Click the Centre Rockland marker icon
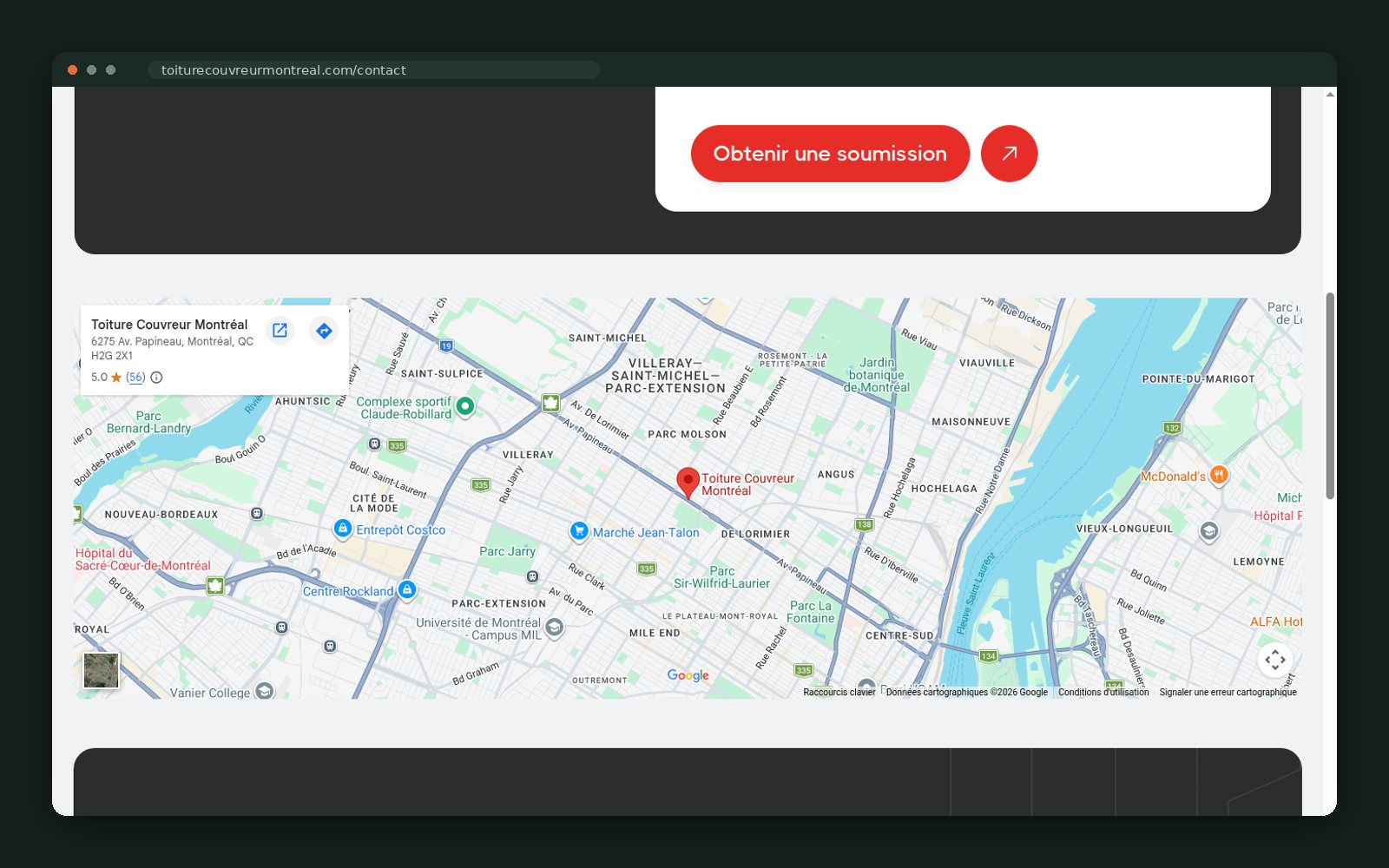The image size is (1389, 868). click(x=406, y=590)
